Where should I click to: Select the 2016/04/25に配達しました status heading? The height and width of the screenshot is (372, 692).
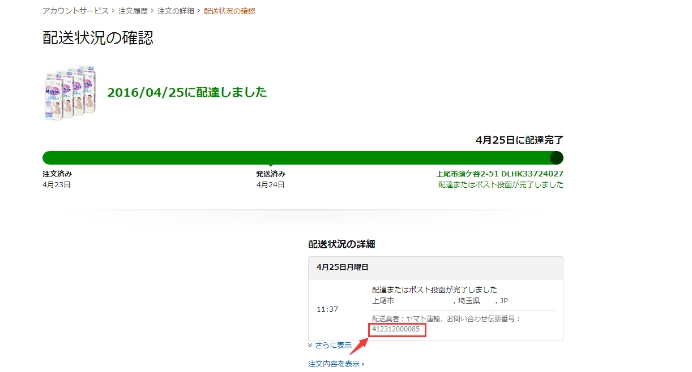[x=187, y=92]
